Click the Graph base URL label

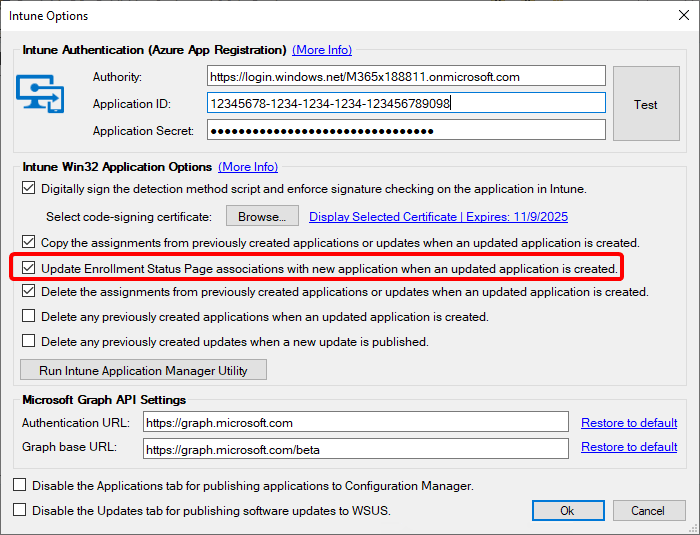(69, 447)
